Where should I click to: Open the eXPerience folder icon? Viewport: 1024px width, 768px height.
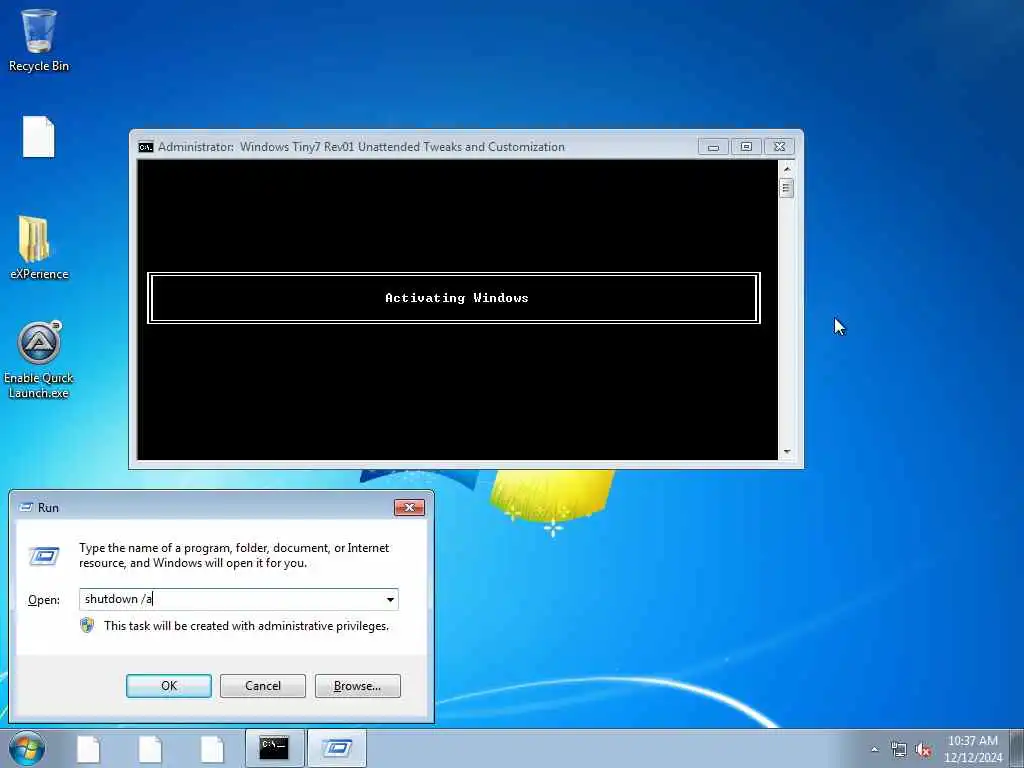pyautogui.click(x=39, y=248)
